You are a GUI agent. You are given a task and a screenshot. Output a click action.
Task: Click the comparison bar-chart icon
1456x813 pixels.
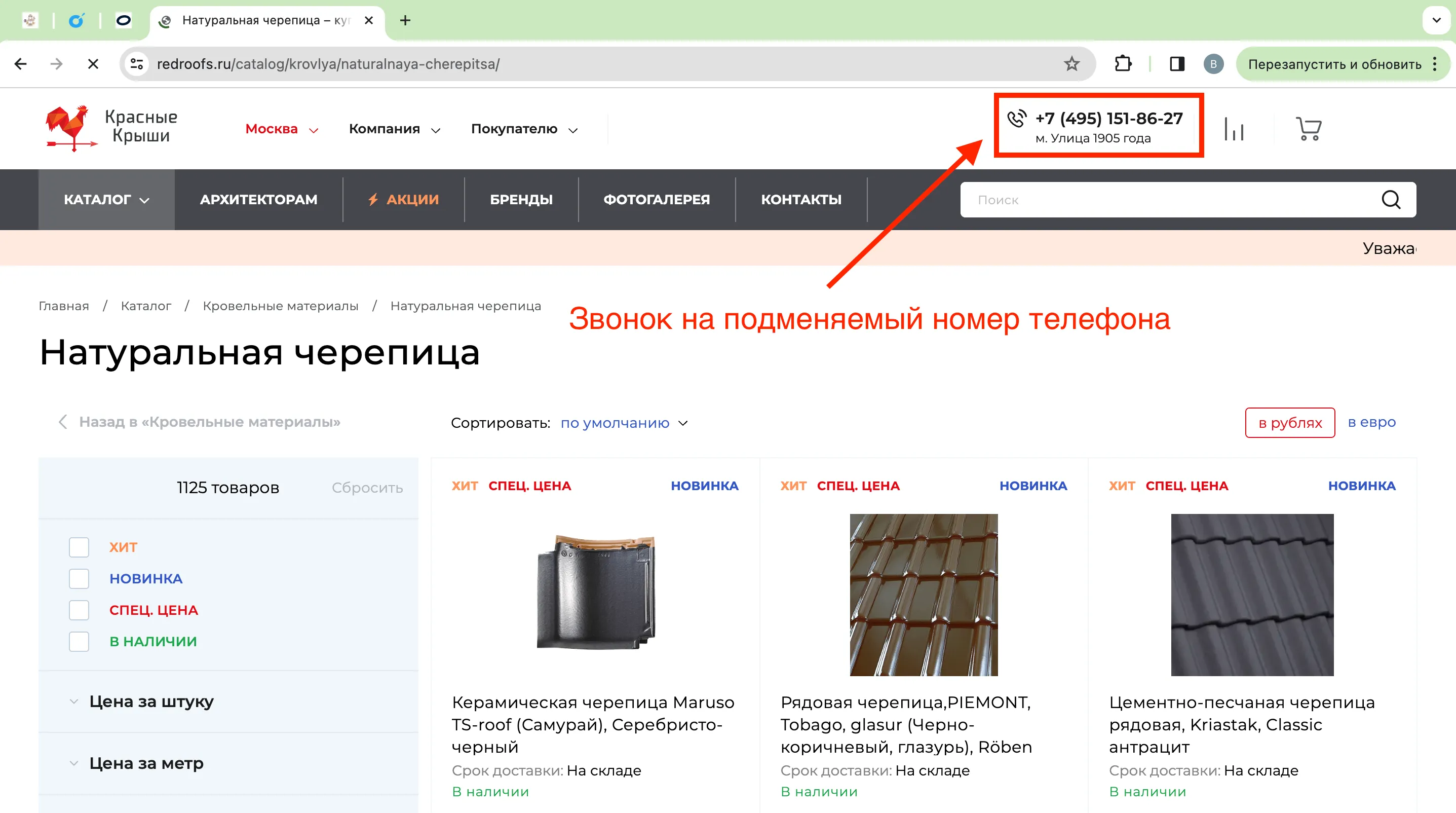[1236, 128]
